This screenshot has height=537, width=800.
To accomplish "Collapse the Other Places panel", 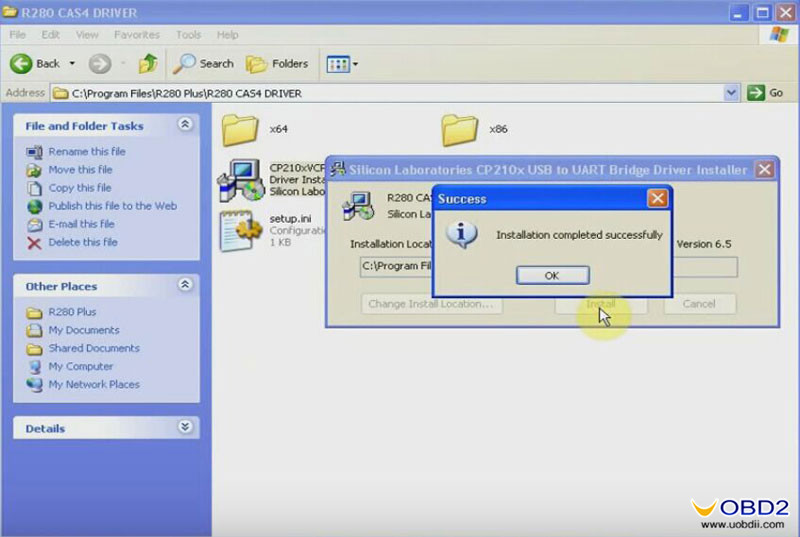I will (185, 284).
